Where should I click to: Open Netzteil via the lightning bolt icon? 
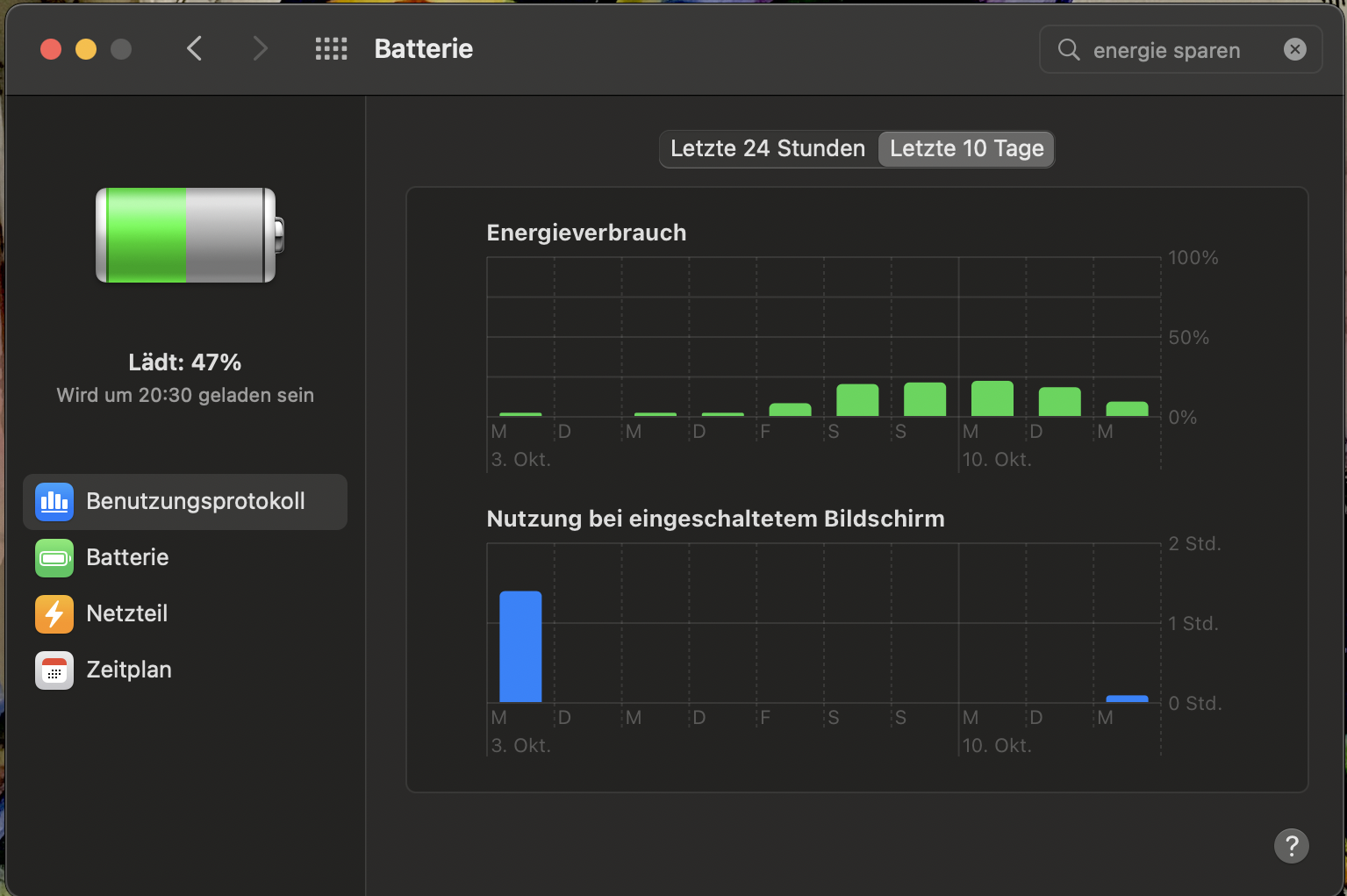pyautogui.click(x=54, y=614)
